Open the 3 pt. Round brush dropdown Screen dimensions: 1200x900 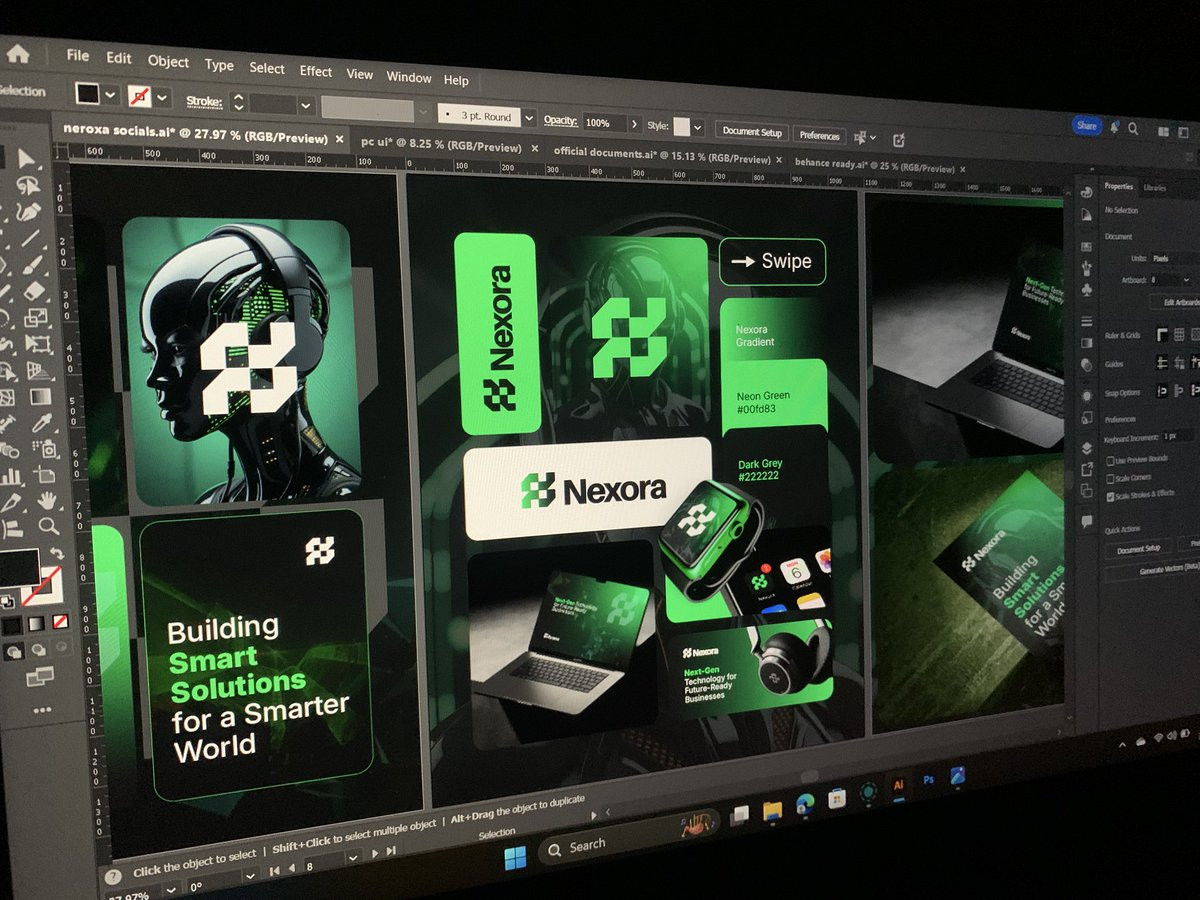529,117
